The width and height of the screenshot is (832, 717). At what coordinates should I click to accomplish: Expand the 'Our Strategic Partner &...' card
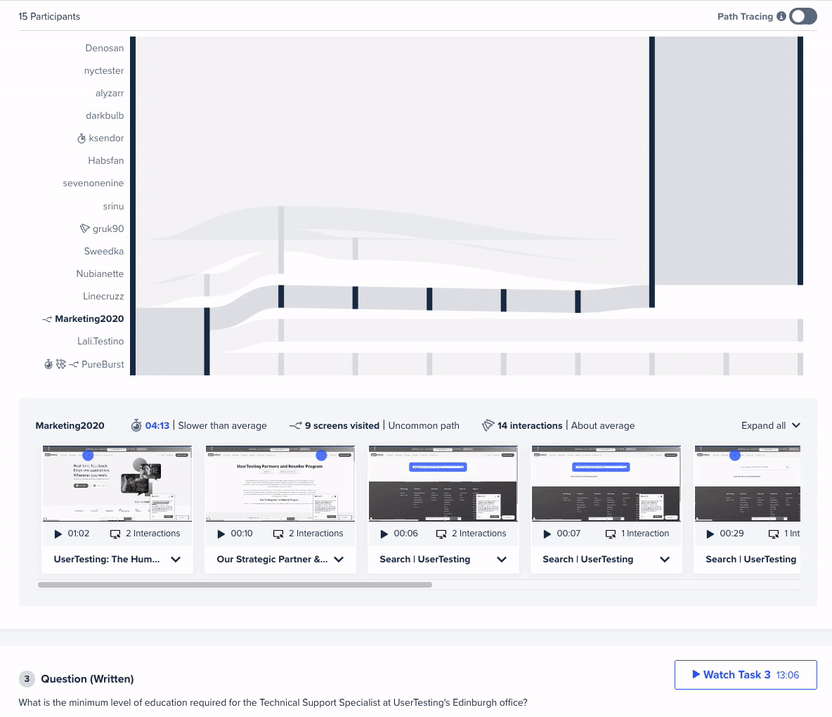tap(339, 560)
